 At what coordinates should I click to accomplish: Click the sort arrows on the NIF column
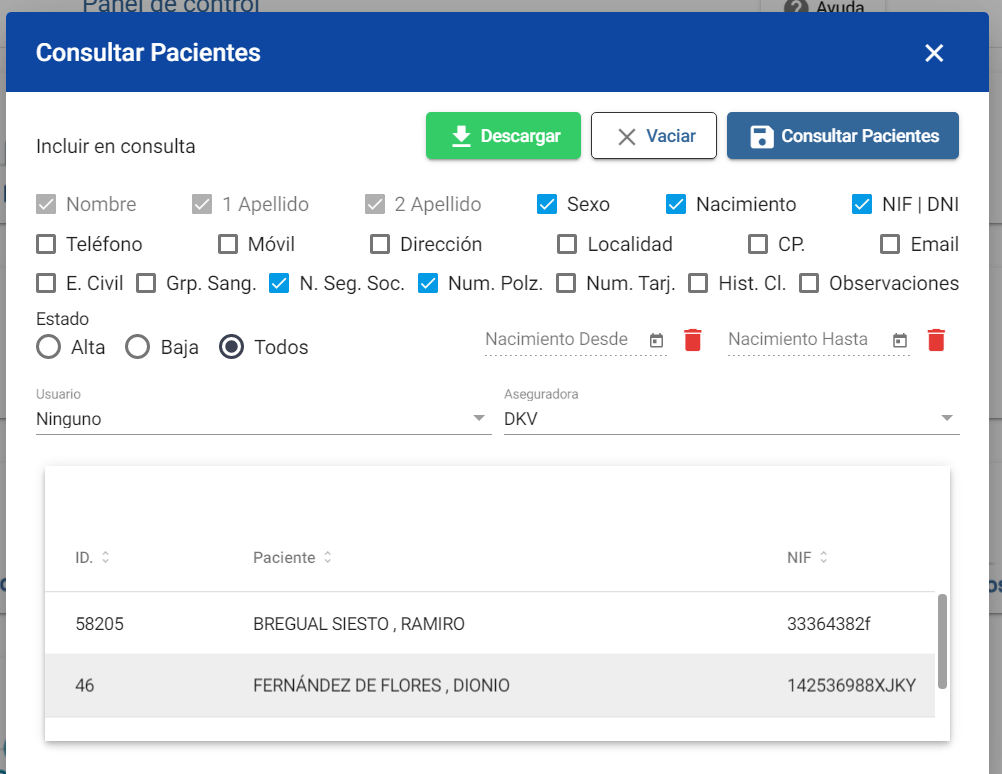coord(821,557)
